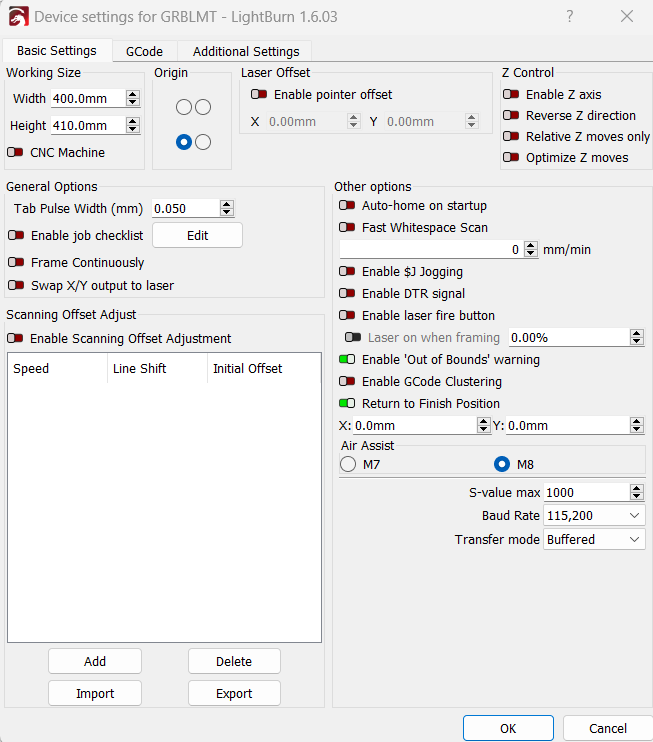Click the Delete button
Screen dimensions: 653x742
[x=234, y=661]
